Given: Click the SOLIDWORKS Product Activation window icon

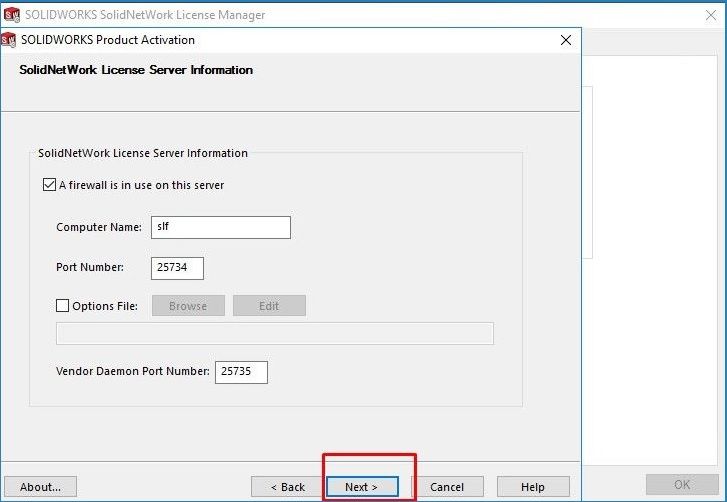Looking at the screenshot, I should 9,40.
